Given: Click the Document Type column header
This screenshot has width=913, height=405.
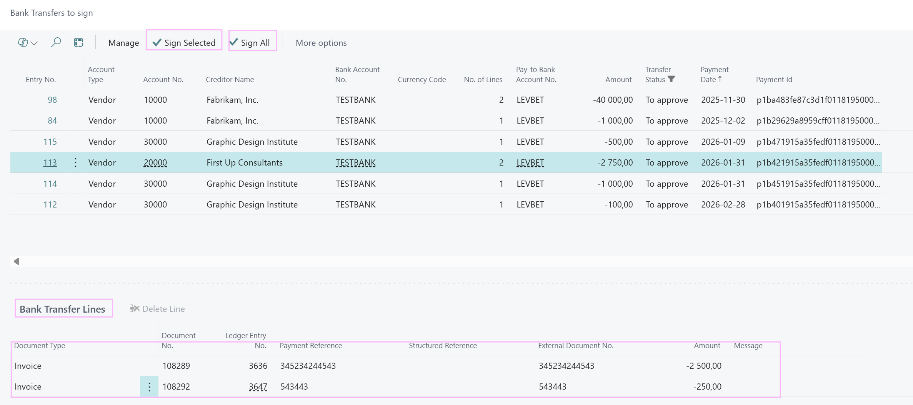Looking at the screenshot, I should [x=40, y=346].
